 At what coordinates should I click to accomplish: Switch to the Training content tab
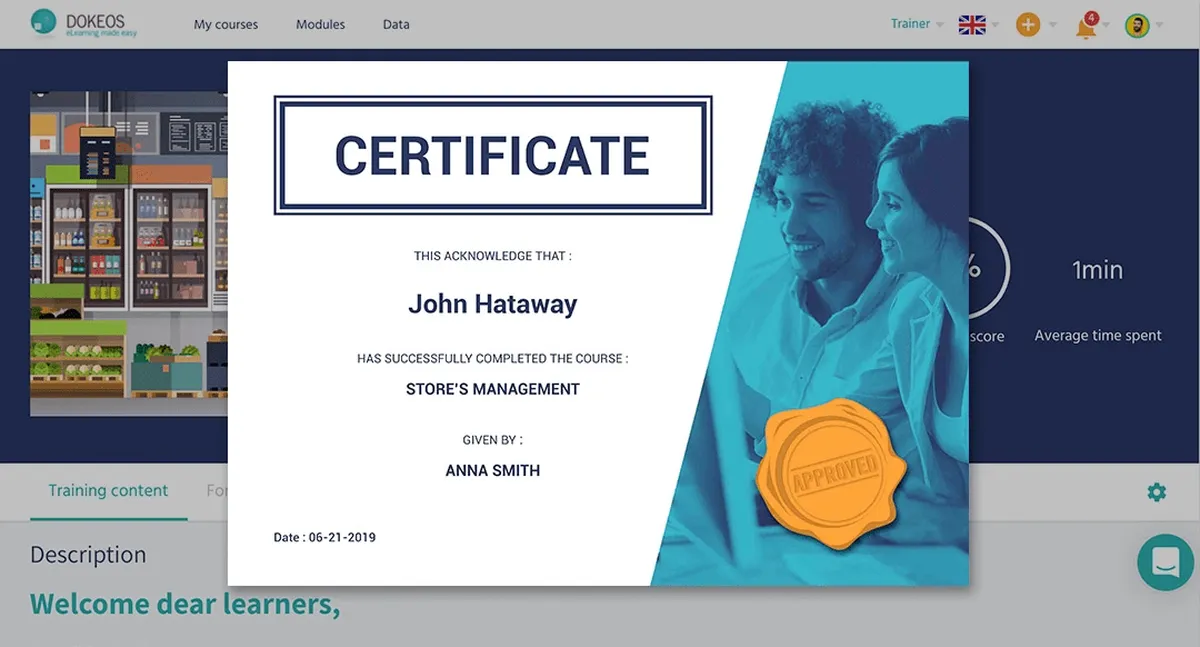pos(108,491)
